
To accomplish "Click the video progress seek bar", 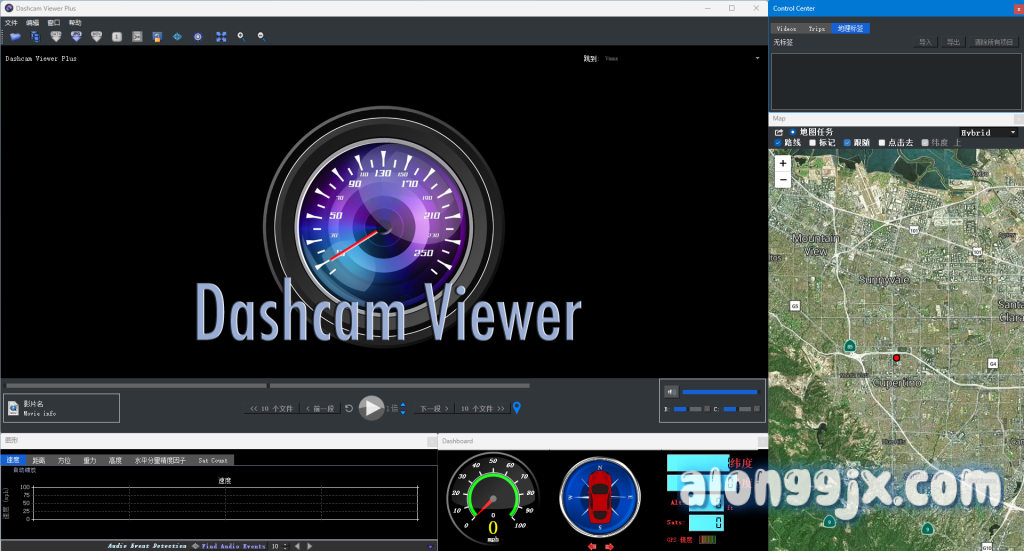I will pos(267,385).
